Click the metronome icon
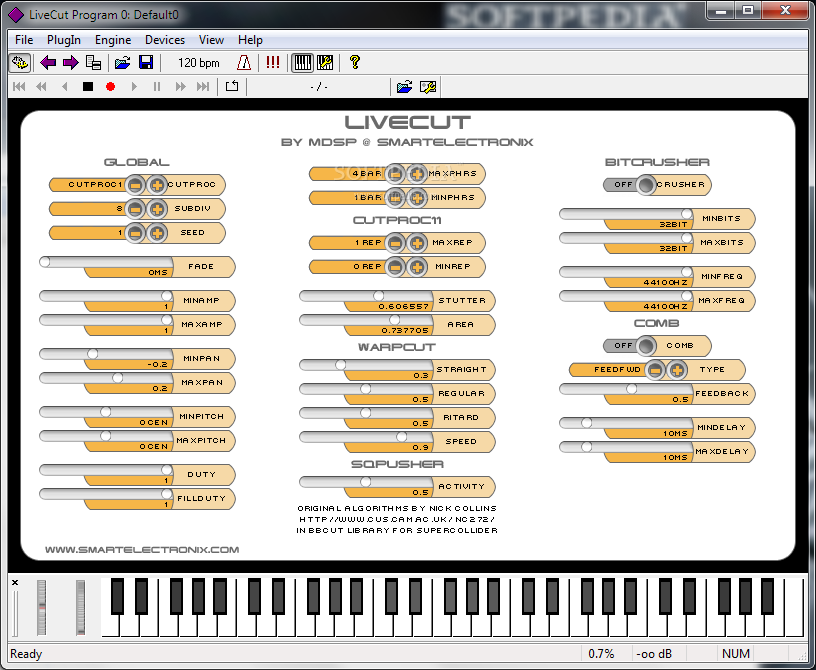Viewport: 816px width, 670px height. point(244,62)
